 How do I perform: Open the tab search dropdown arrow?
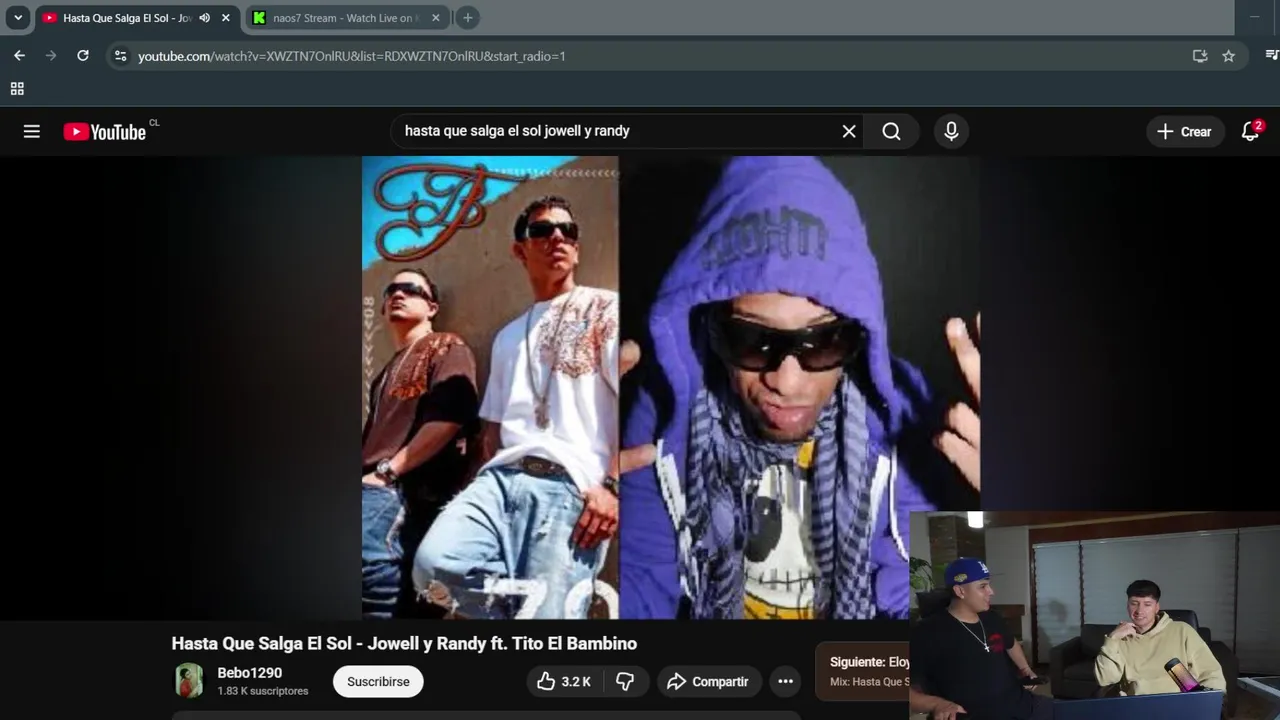point(17,18)
